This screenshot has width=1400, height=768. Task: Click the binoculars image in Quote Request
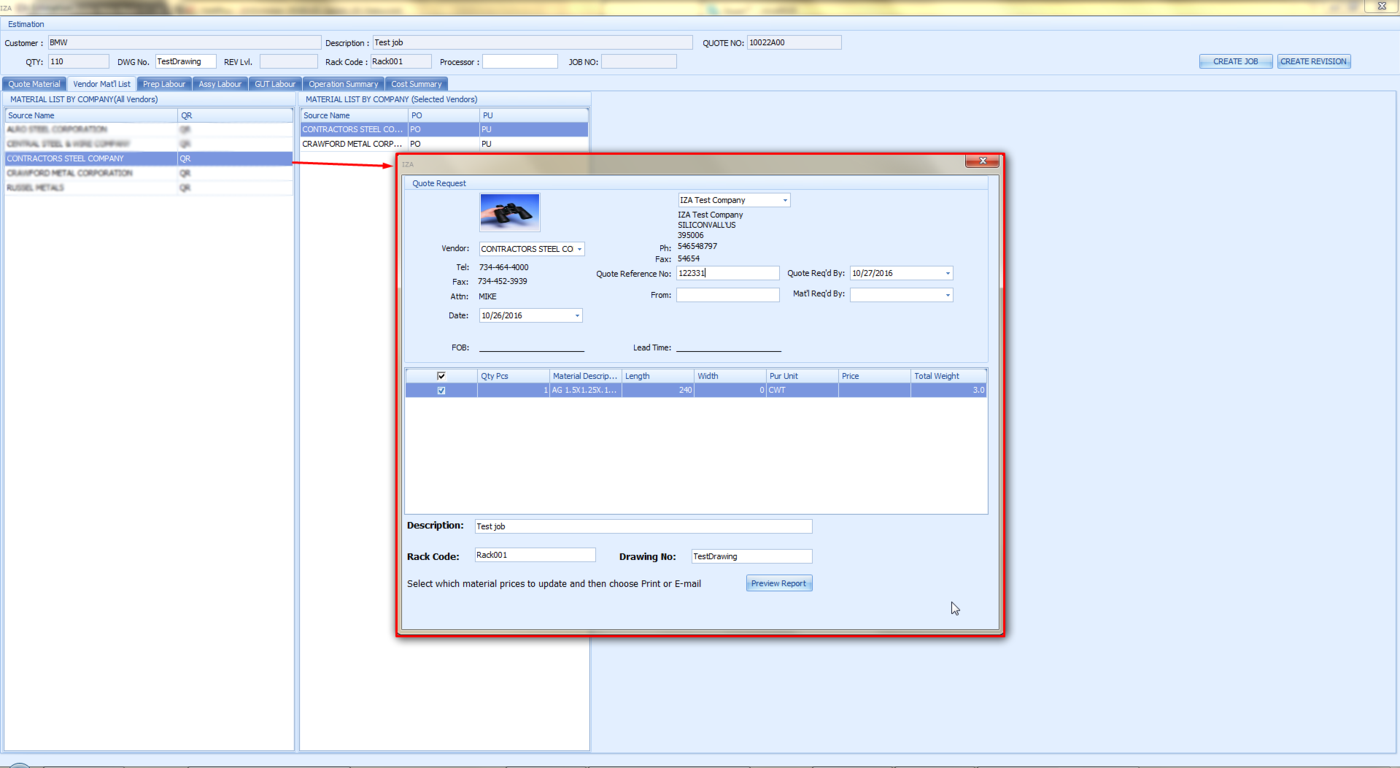tap(509, 212)
